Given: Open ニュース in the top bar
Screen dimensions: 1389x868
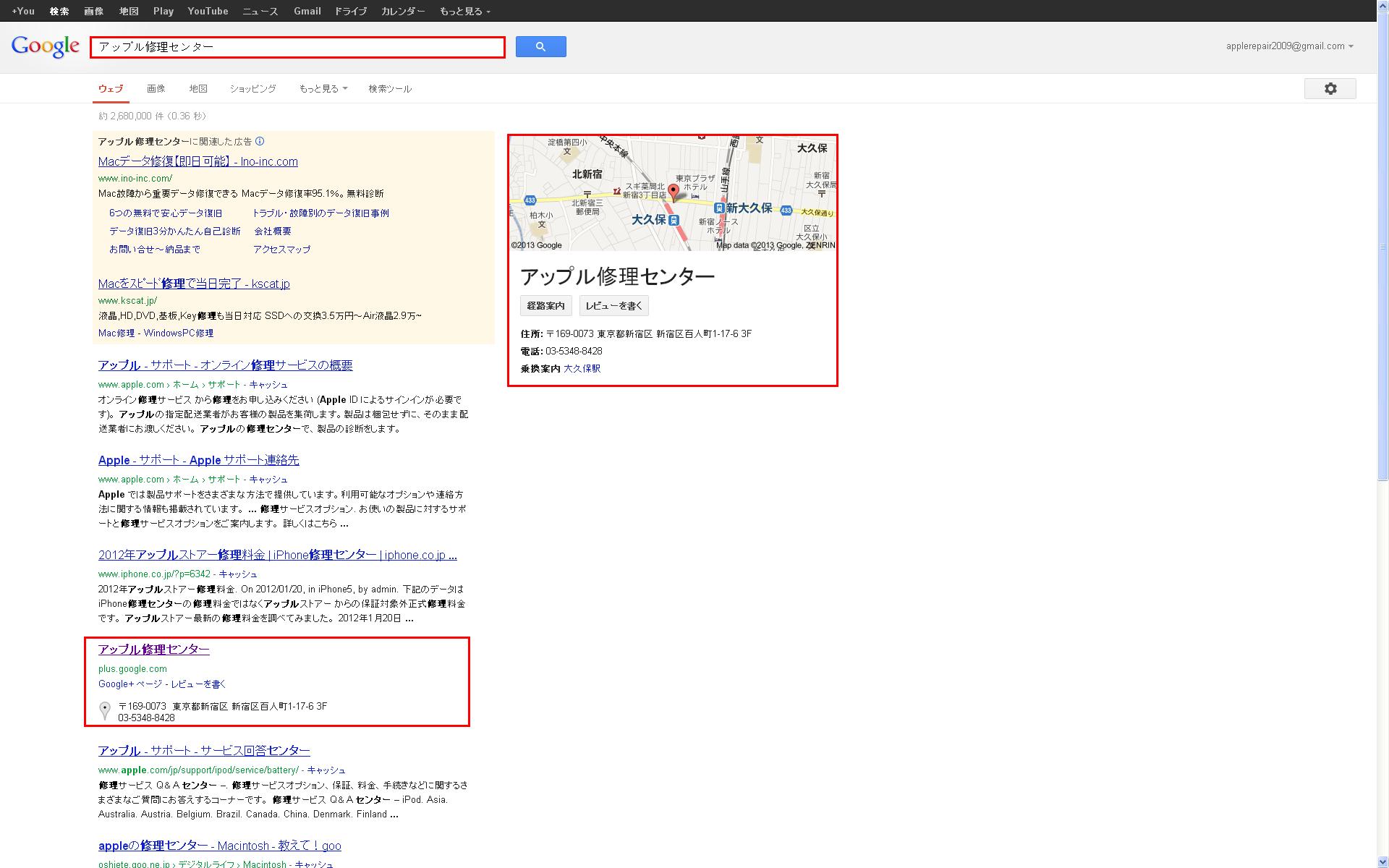Looking at the screenshot, I should click(260, 11).
